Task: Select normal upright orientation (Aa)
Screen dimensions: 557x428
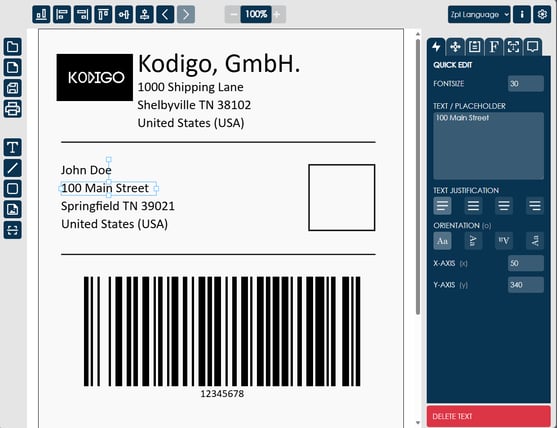Action: click(442, 241)
